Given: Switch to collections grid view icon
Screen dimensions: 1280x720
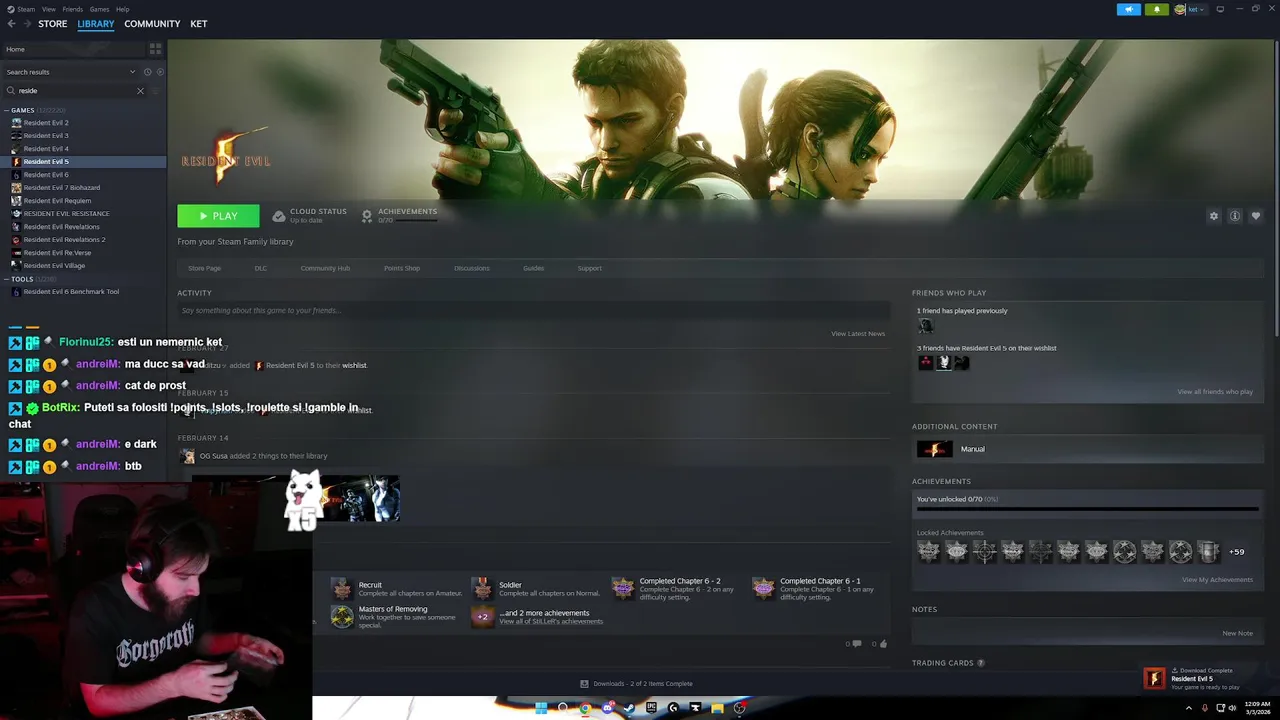Looking at the screenshot, I should [155, 49].
